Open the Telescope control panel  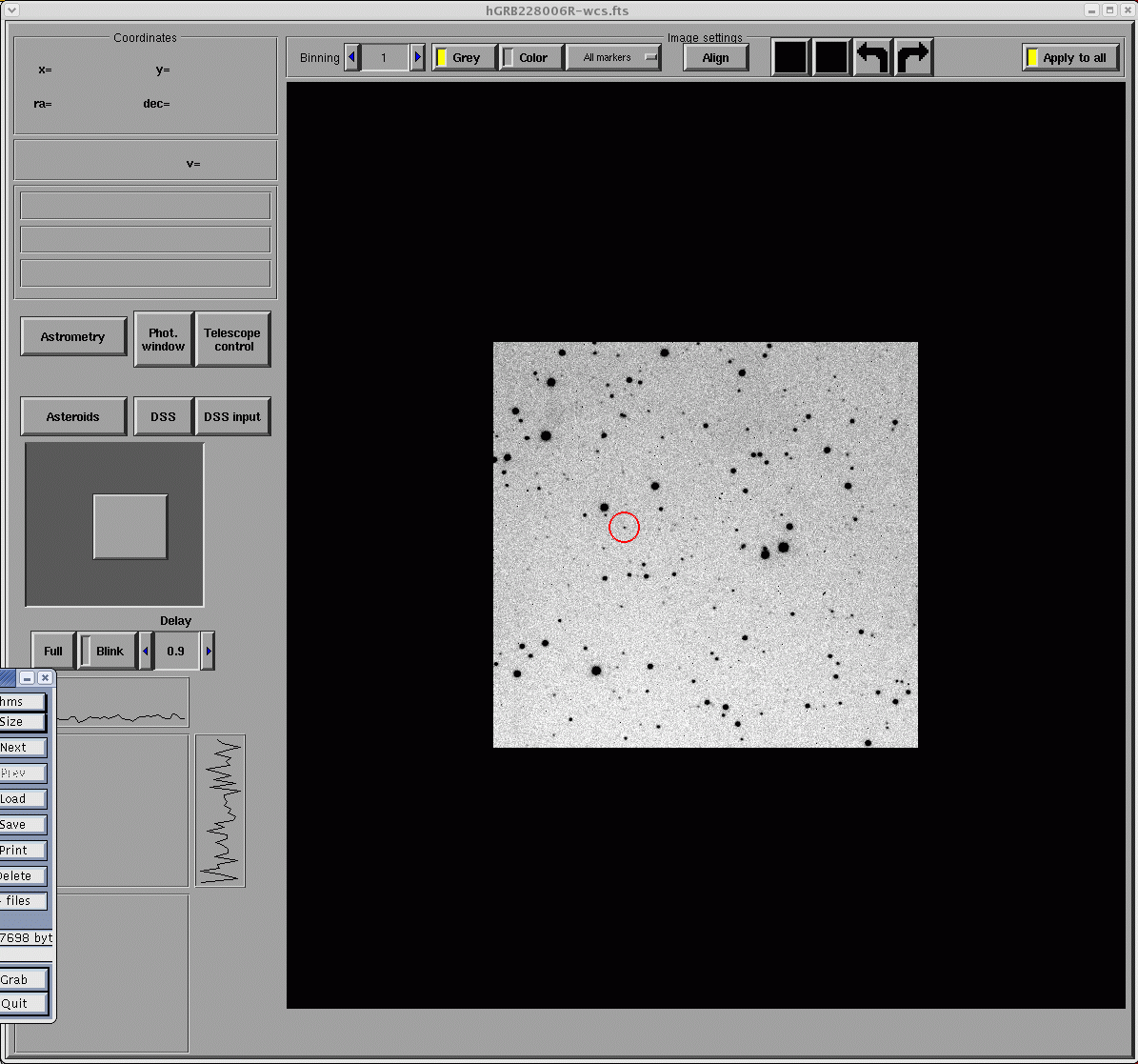pos(232,339)
